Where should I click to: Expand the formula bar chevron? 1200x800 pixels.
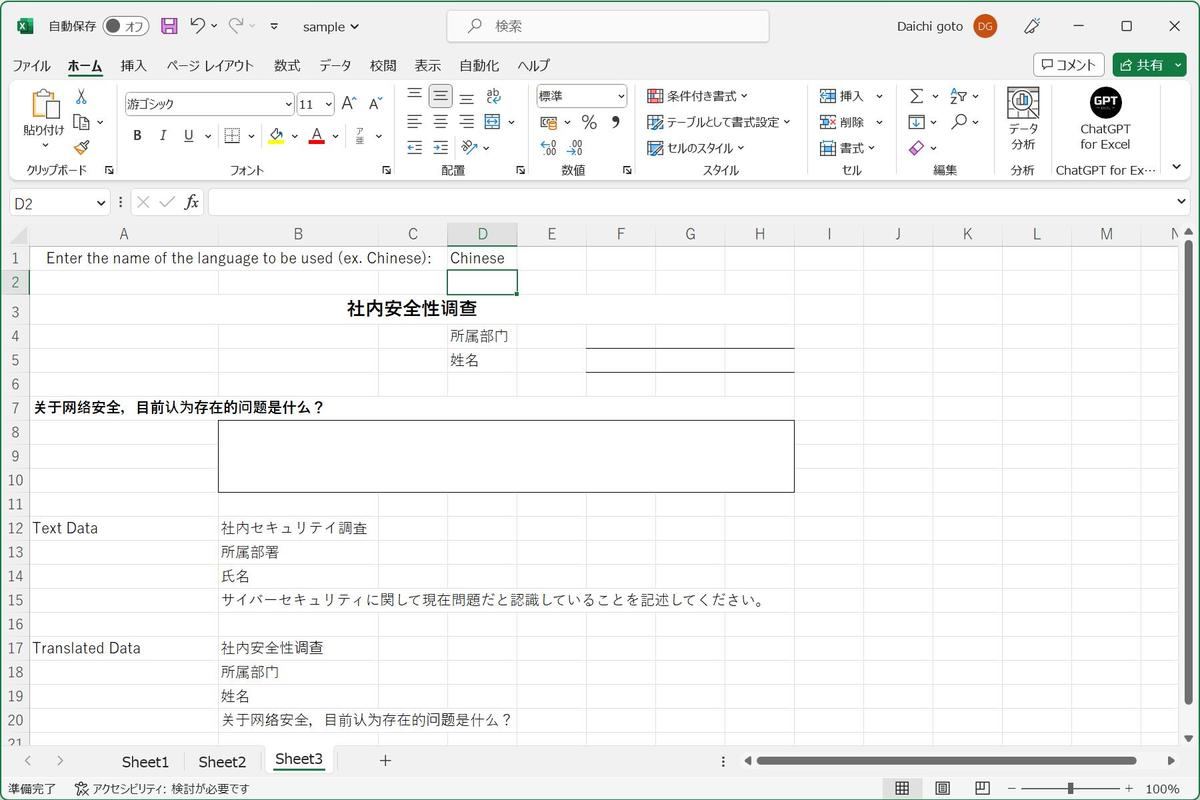click(x=1183, y=202)
